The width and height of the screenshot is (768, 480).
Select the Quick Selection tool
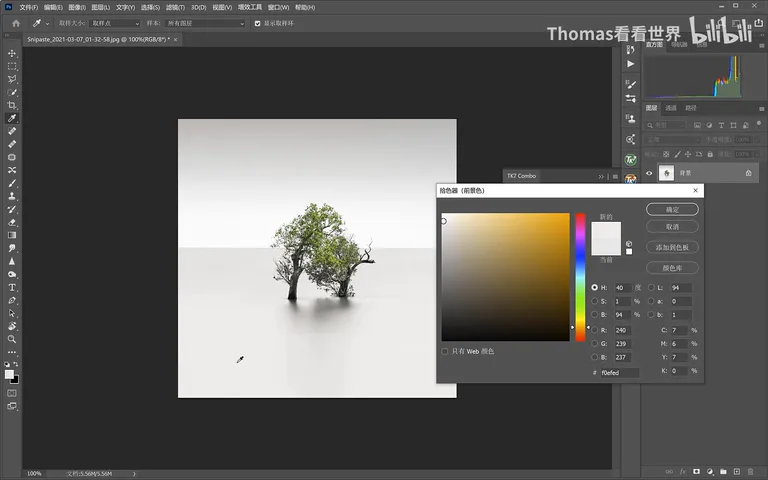pyautogui.click(x=12, y=92)
